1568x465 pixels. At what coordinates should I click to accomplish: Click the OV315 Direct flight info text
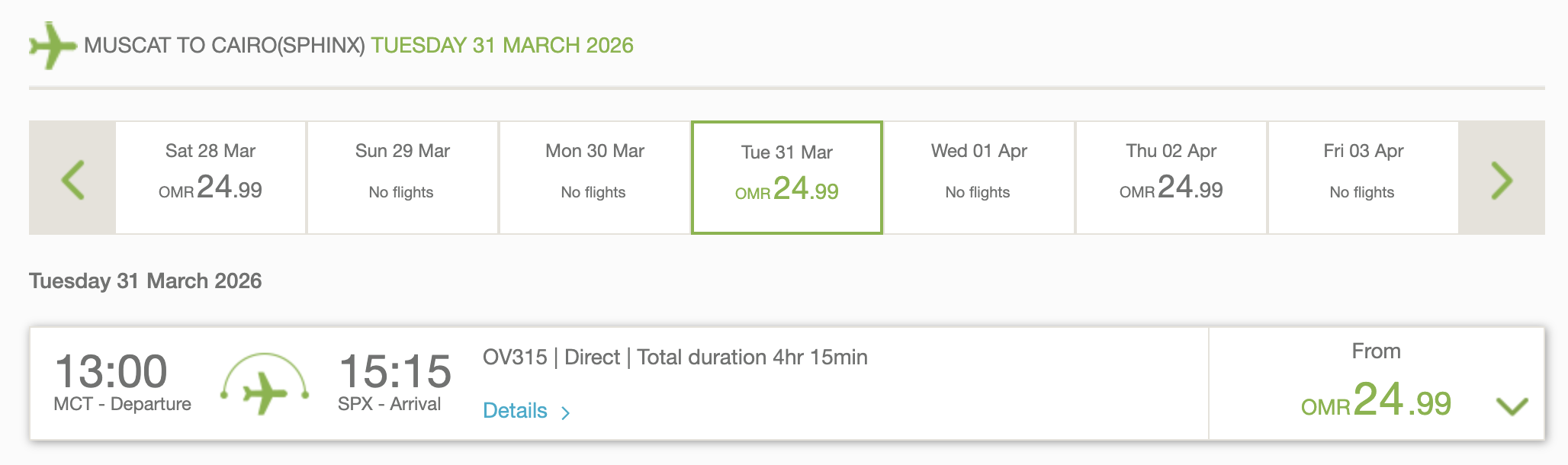[x=675, y=358]
